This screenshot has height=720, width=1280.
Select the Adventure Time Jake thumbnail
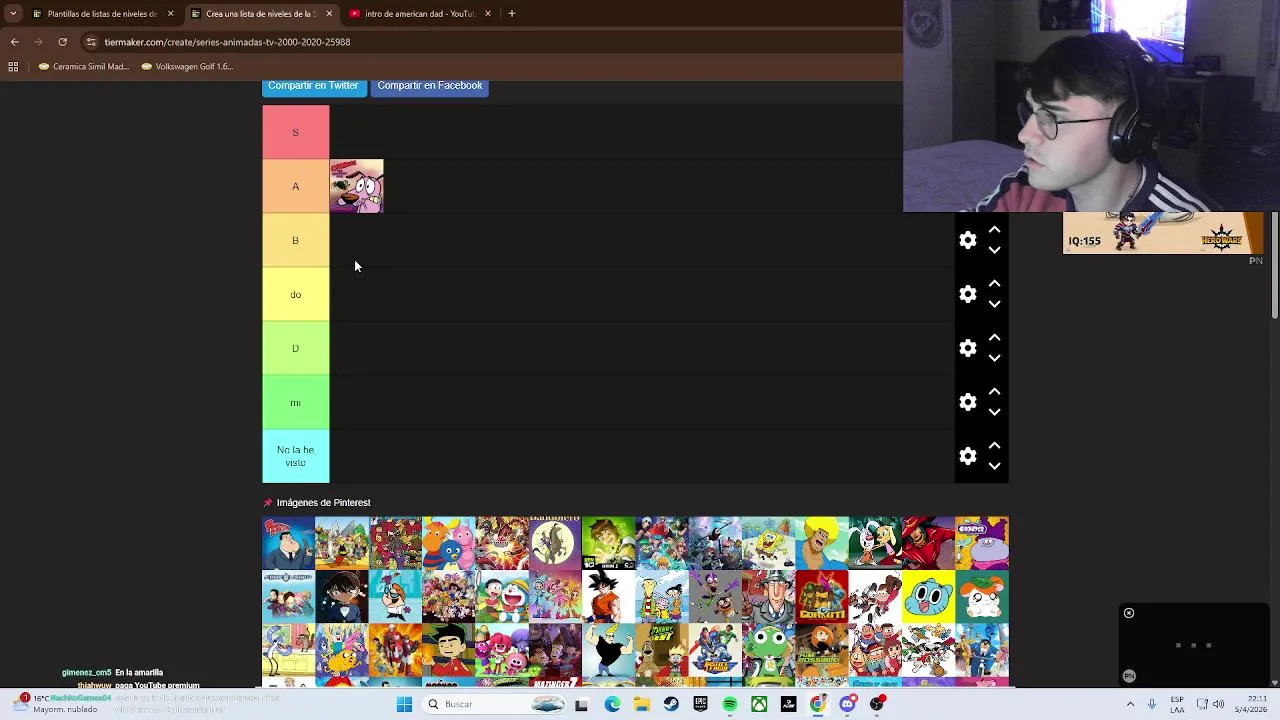(x=342, y=651)
